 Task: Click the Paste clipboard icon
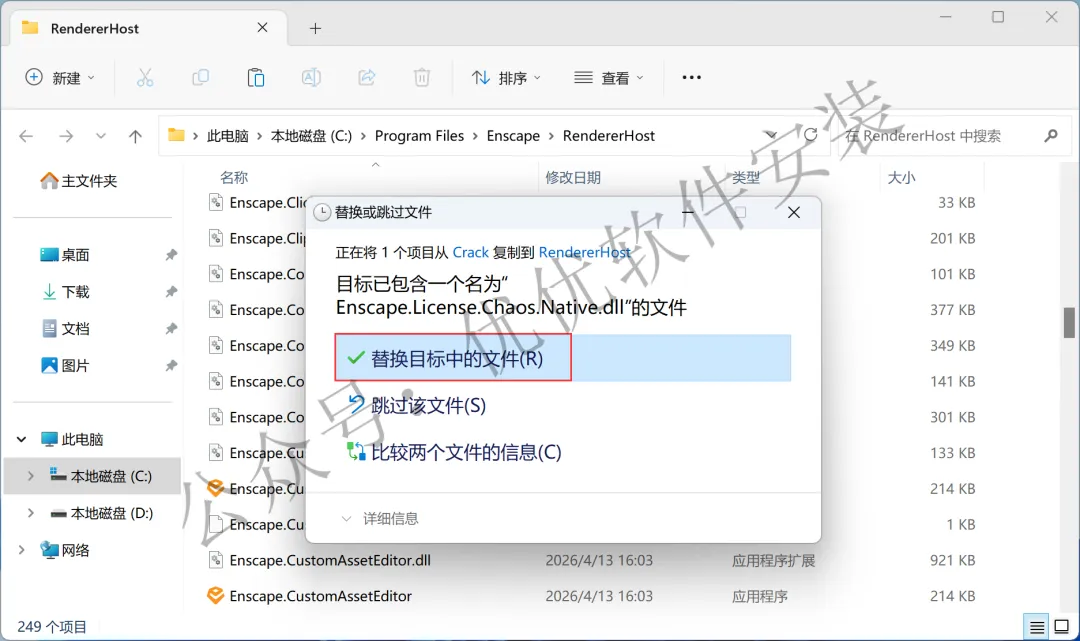tap(256, 78)
